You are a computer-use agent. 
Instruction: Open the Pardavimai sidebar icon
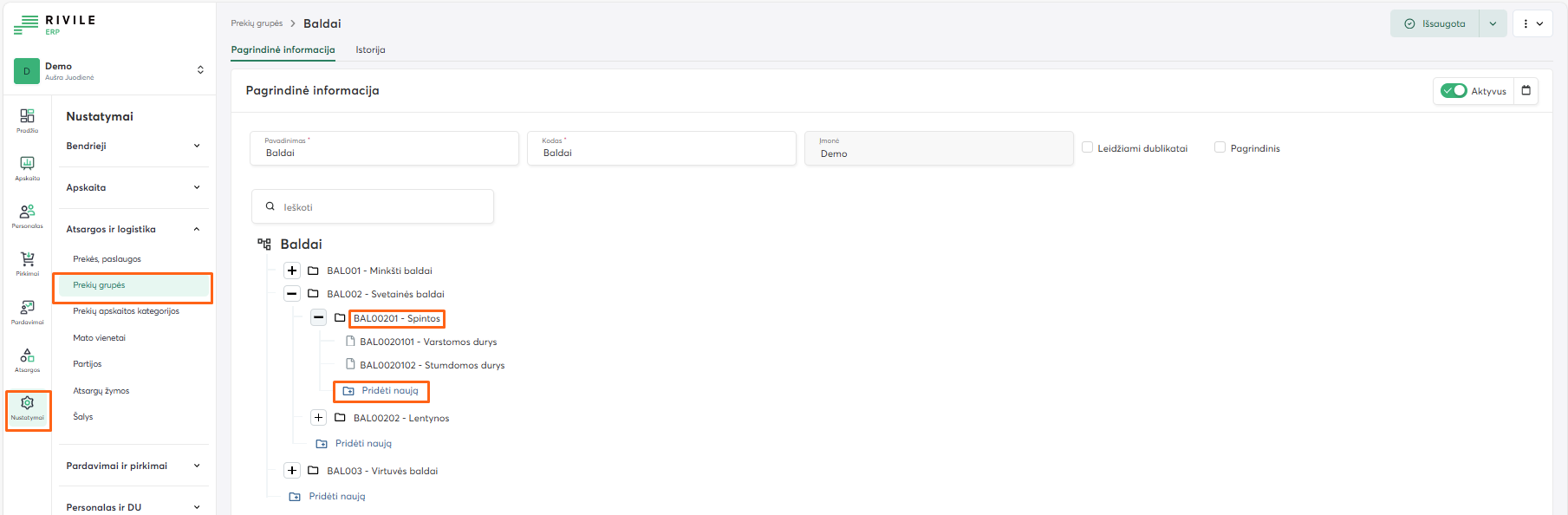pos(27,311)
